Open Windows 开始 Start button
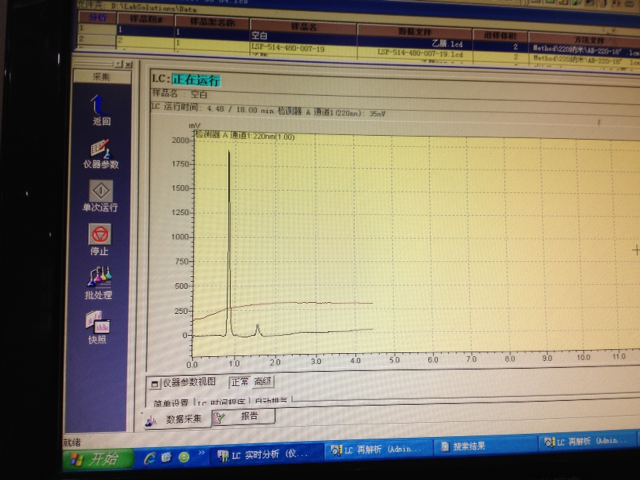640x480 pixels. pos(99,459)
